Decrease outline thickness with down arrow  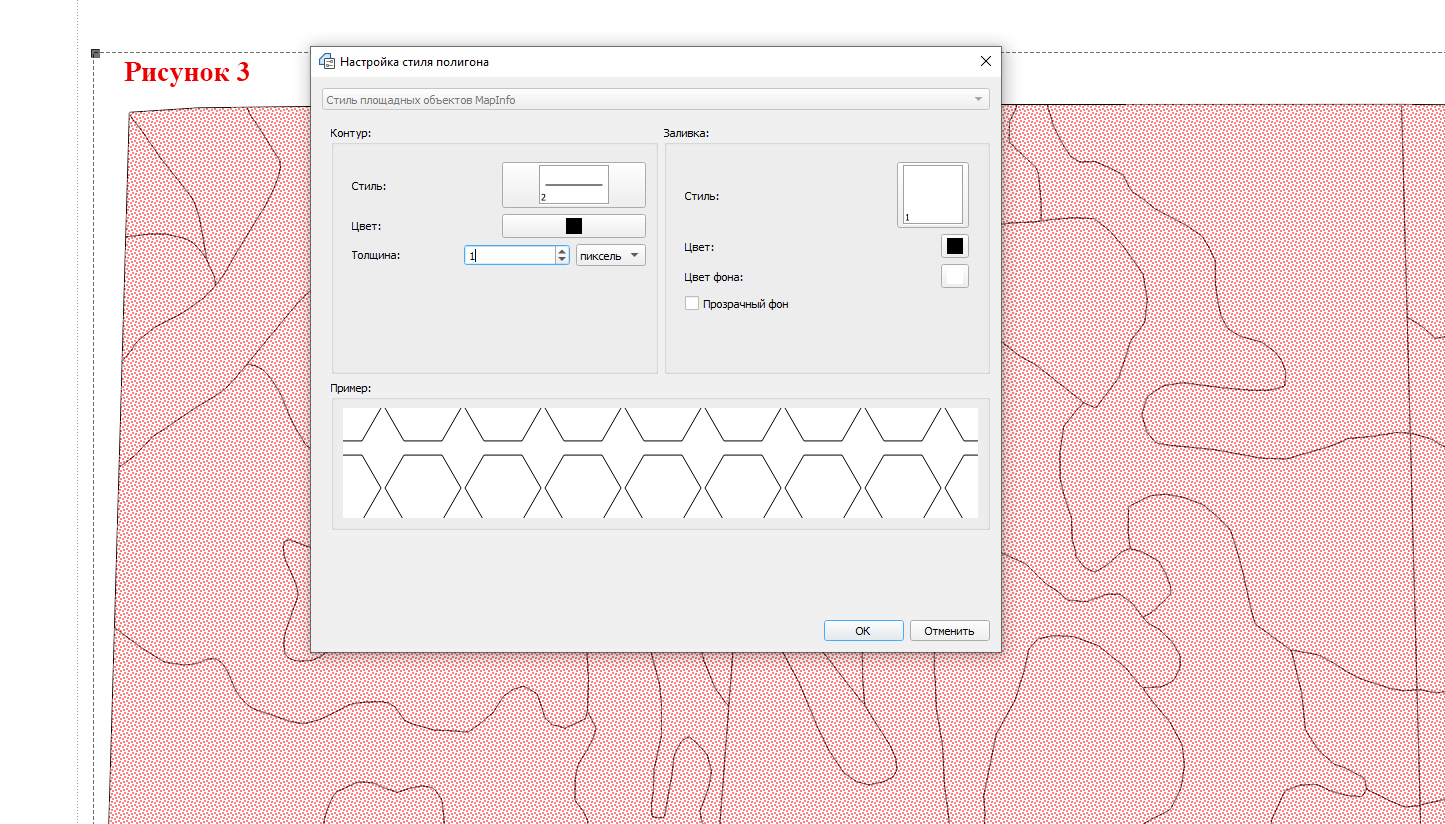click(x=562, y=260)
